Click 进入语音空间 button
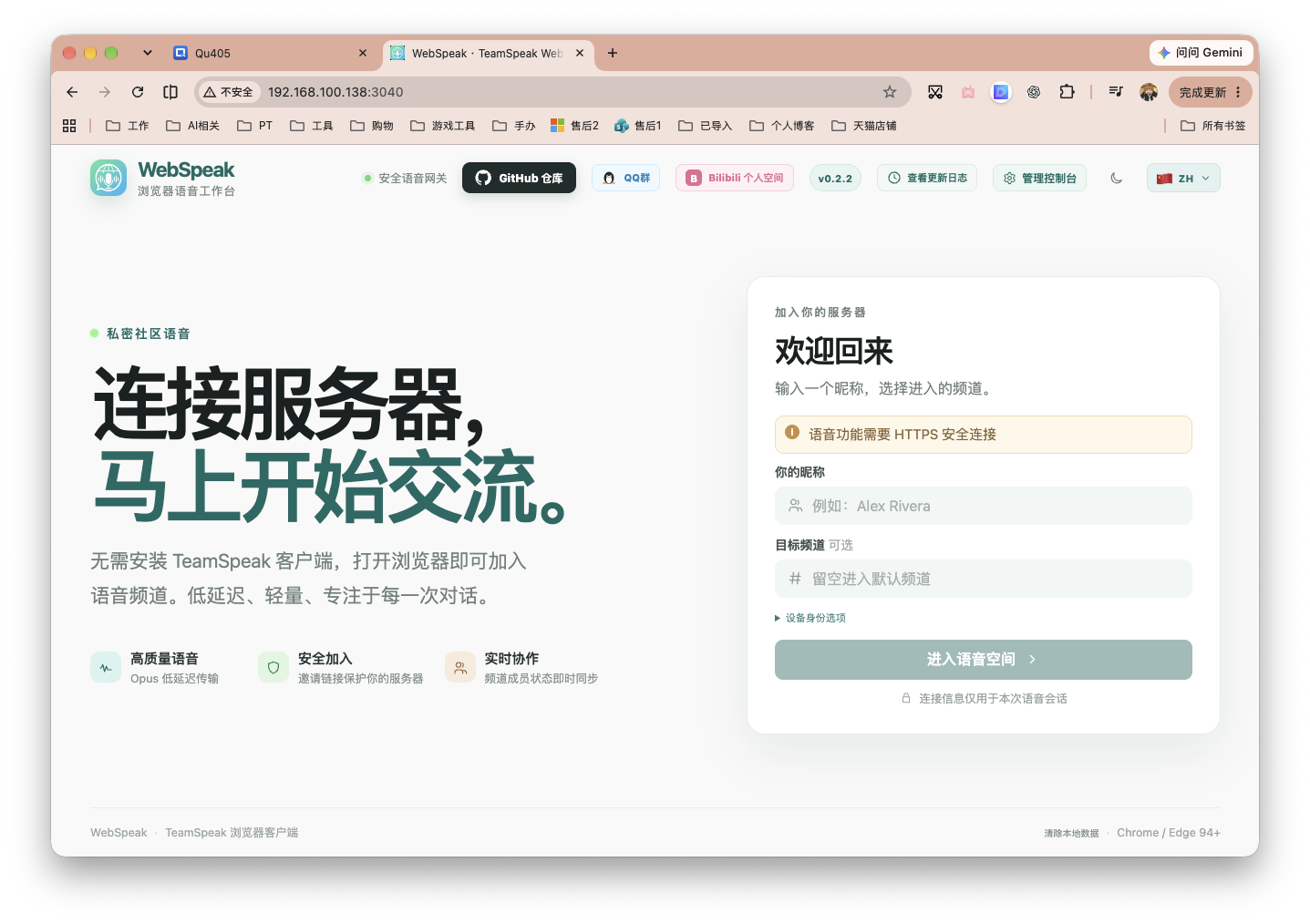Screen dimensions: 1310x924 point(984,660)
